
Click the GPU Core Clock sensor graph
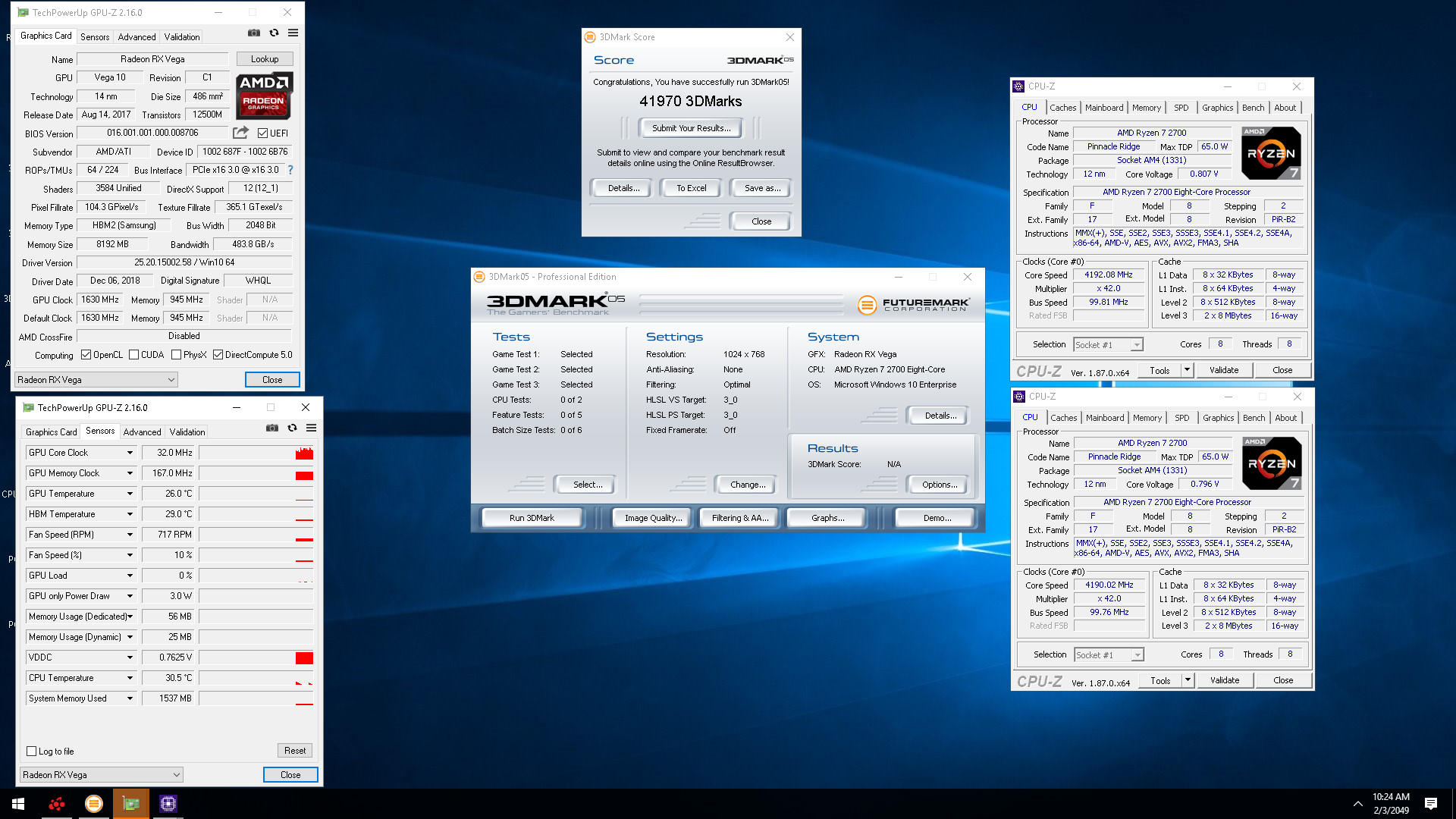(x=256, y=453)
